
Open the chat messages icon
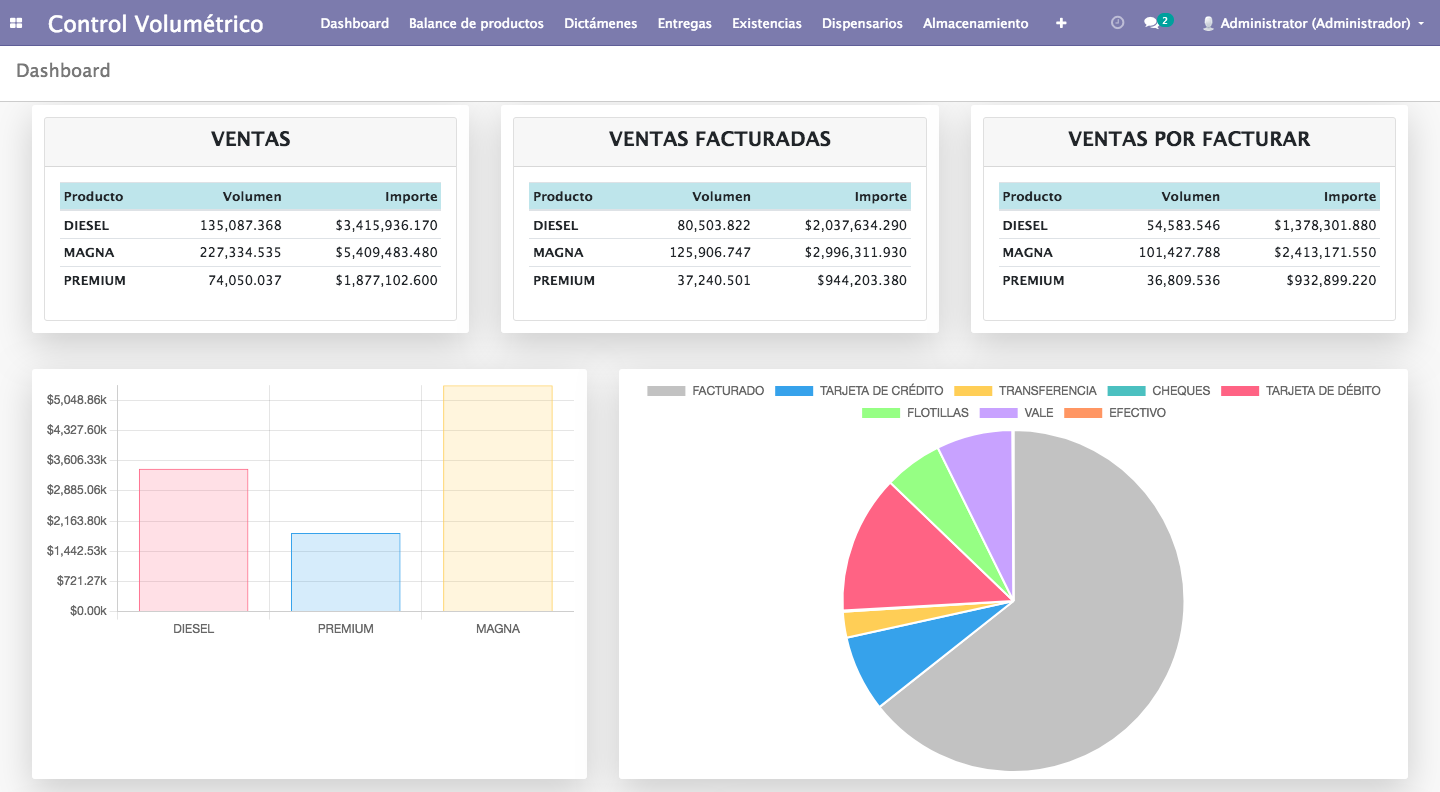[x=1152, y=23]
